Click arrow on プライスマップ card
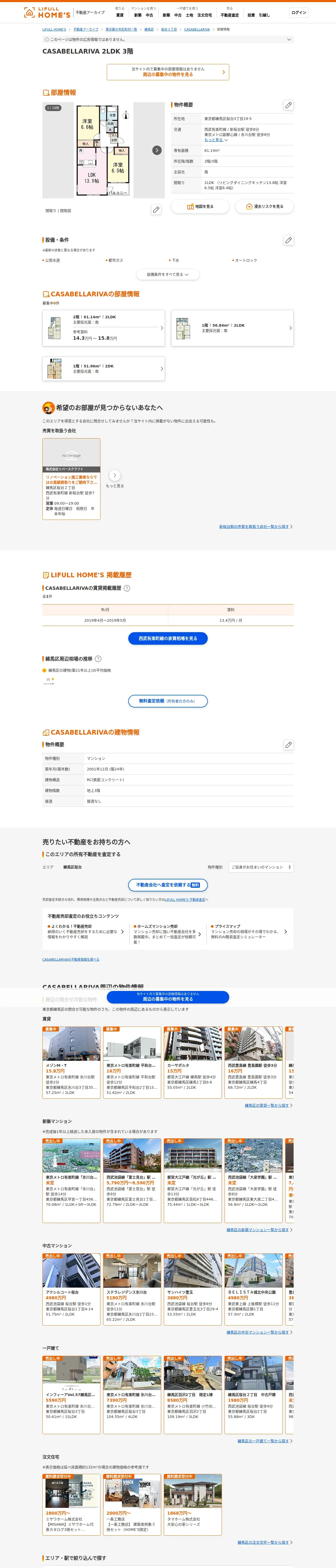This screenshot has height=1568, width=336. [x=285, y=932]
